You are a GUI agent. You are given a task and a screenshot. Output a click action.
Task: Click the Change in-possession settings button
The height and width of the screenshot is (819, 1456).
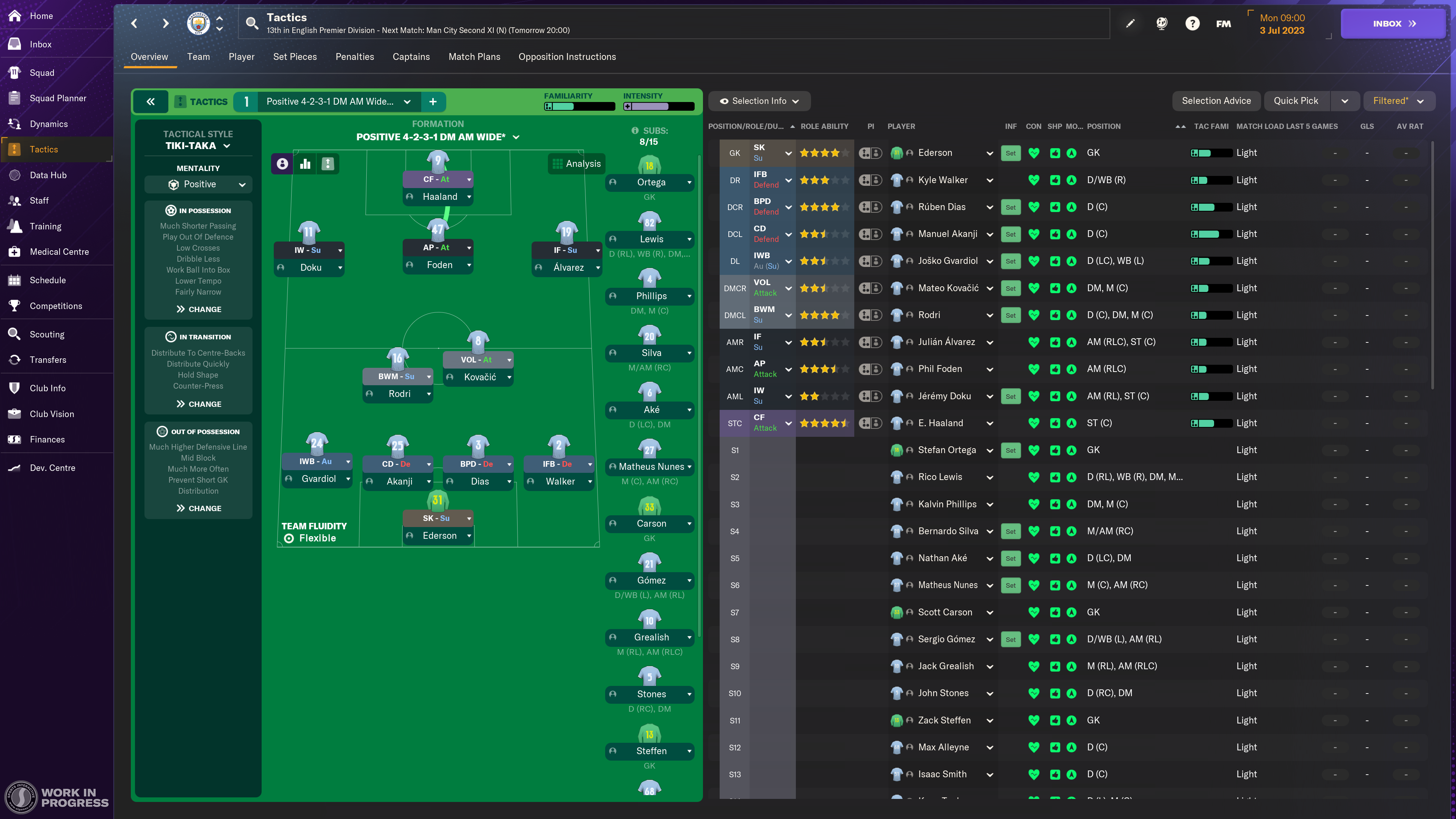pyautogui.click(x=197, y=309)
